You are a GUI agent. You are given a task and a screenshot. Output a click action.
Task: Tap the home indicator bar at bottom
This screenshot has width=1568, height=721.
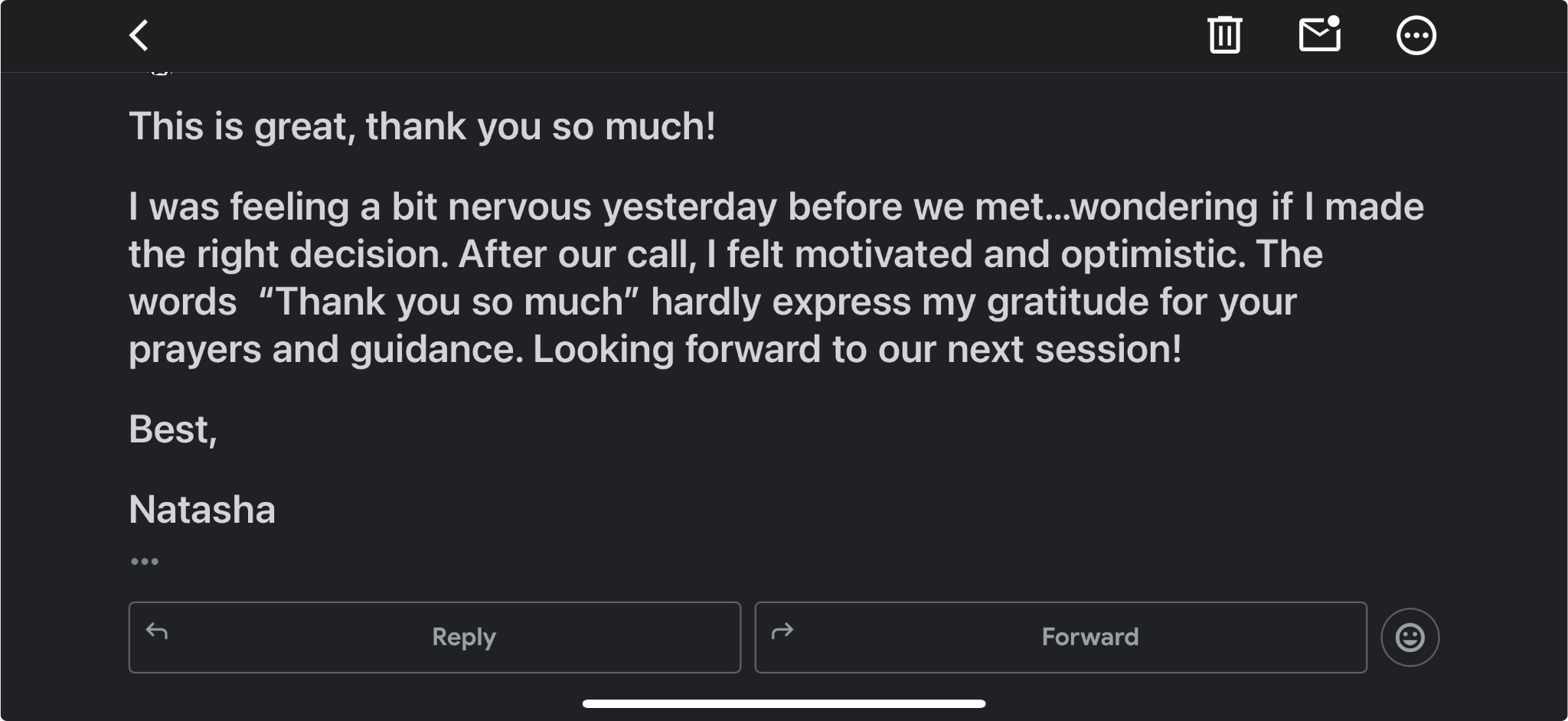pyautogui.click(x=783, y=703)
